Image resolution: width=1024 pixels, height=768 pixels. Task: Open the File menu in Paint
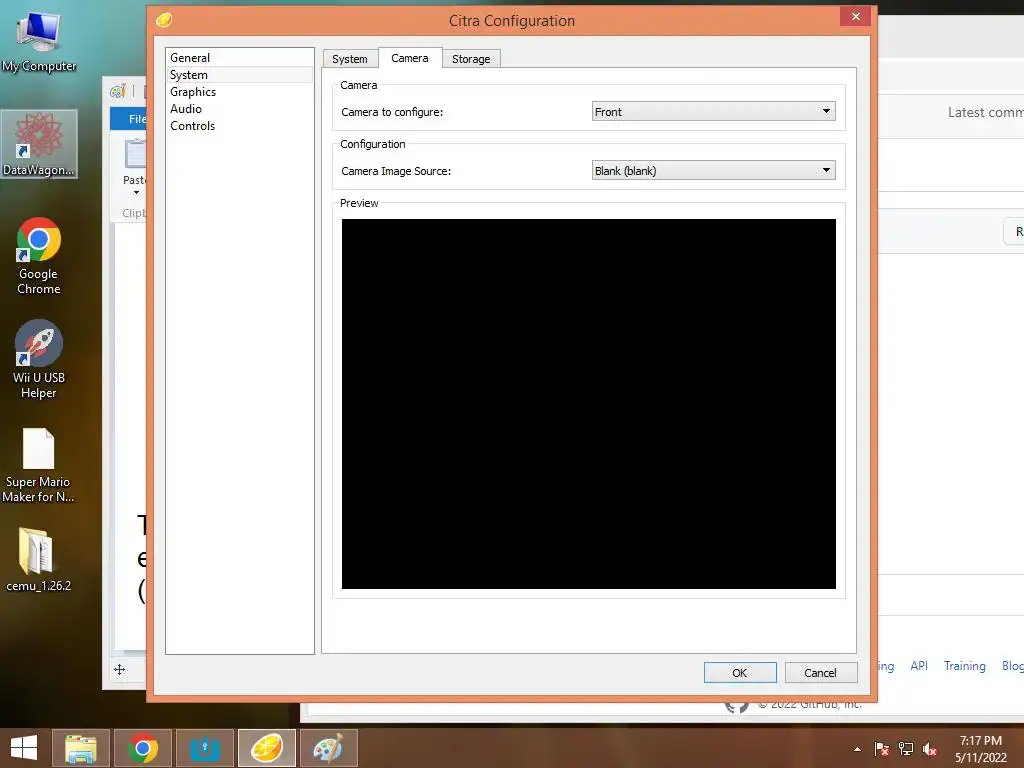[129, 119]
